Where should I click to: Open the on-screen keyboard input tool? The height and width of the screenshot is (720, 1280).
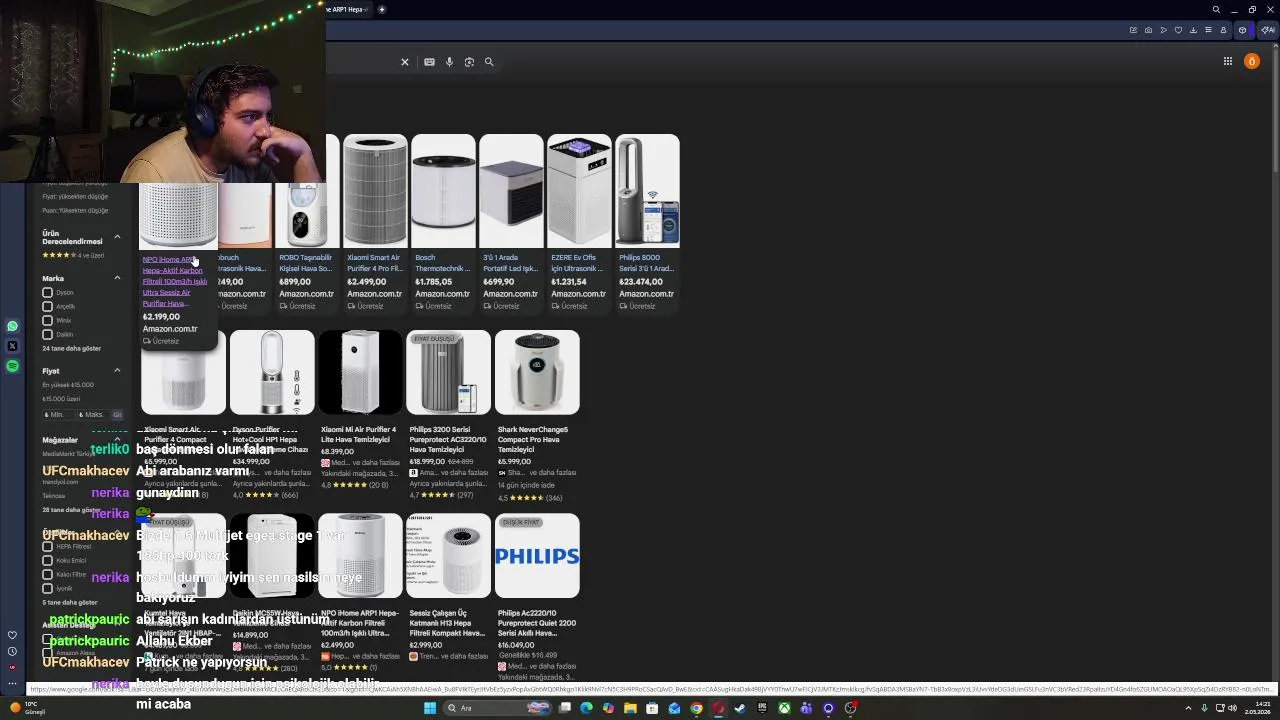tap(429, 62)
